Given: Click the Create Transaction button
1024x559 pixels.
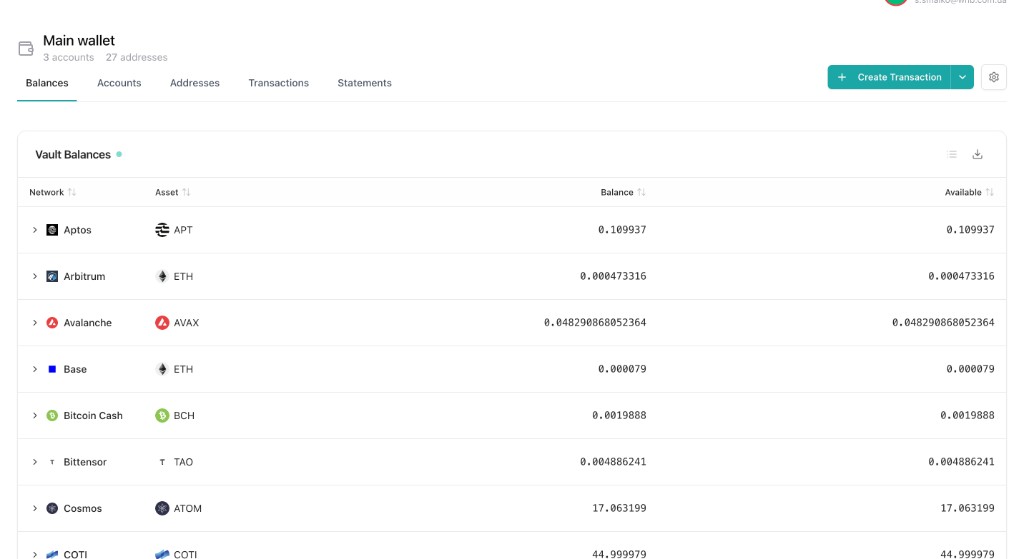Looking at the screenshot, I should pos(889,77).
